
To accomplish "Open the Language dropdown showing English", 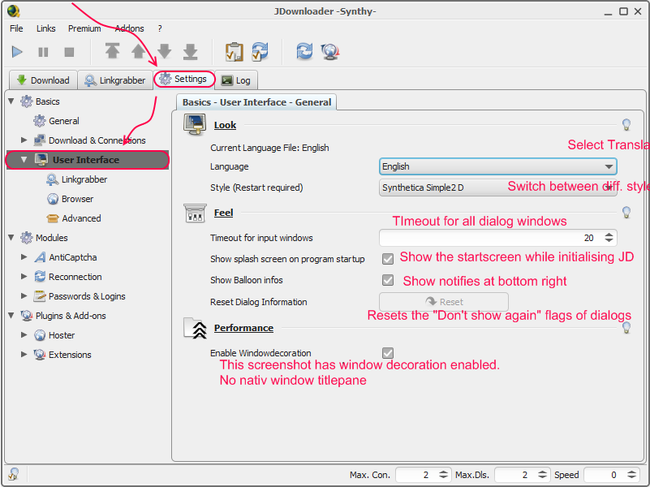I will (498, 167).
